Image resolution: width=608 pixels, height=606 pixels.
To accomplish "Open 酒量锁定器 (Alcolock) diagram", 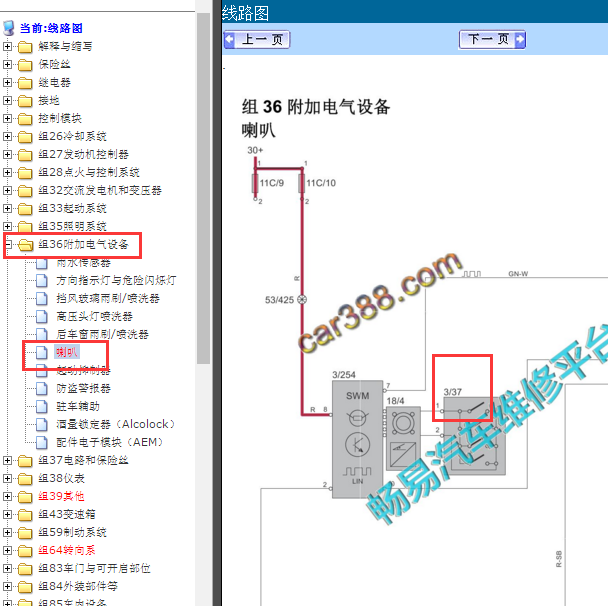I will [116, 425].
